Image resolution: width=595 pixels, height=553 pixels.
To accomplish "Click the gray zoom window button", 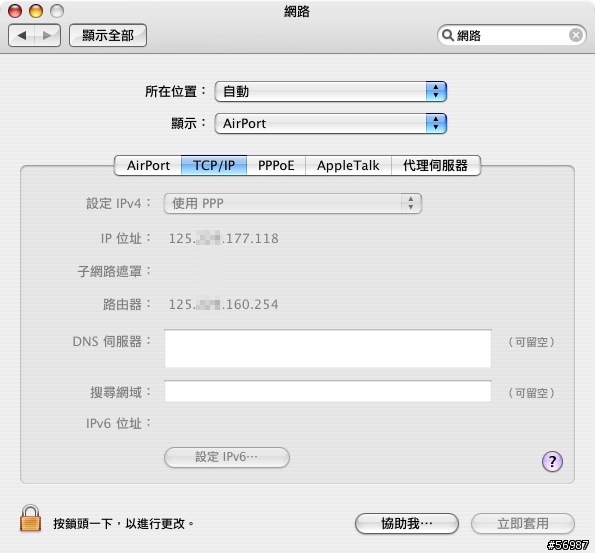I will click(57, 11).
